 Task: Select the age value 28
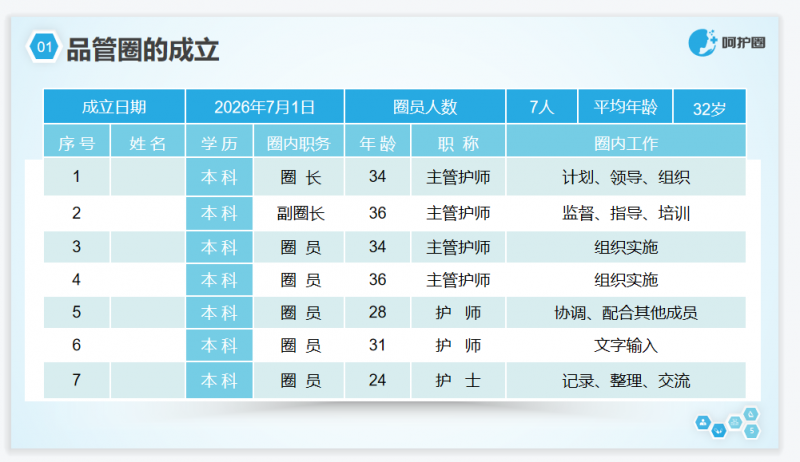pos(378,312)
